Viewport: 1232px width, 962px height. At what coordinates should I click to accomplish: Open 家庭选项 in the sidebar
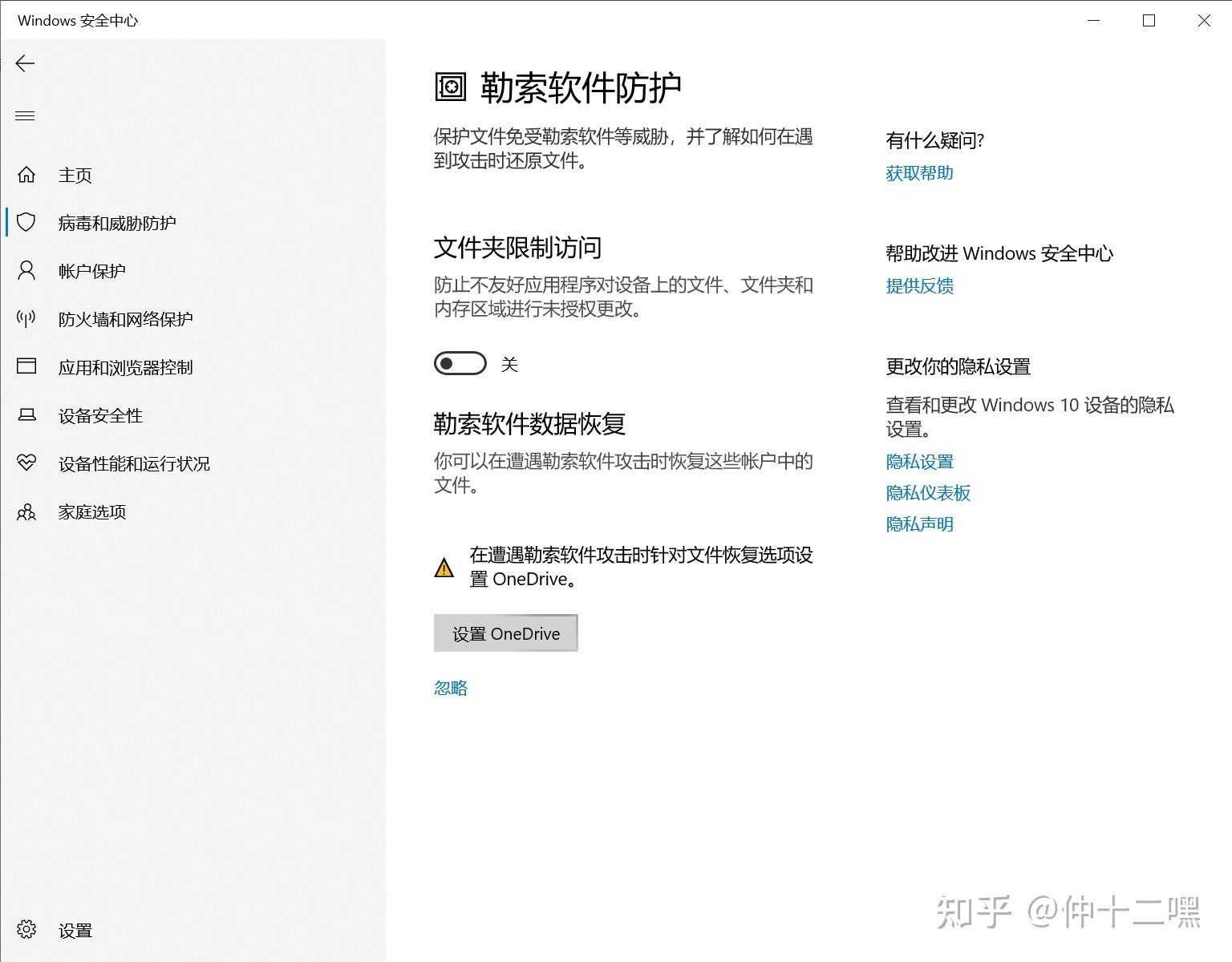coord(91,511)
